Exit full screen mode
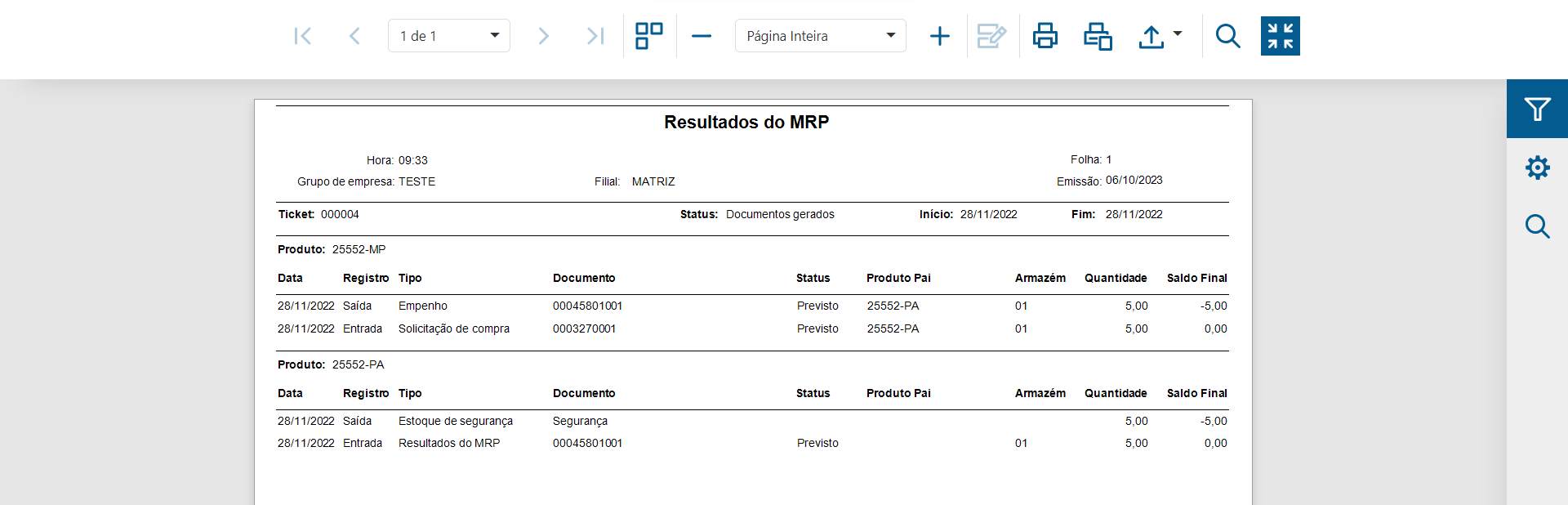Viewport: 1568px width, 505px height. point(1280,36)
